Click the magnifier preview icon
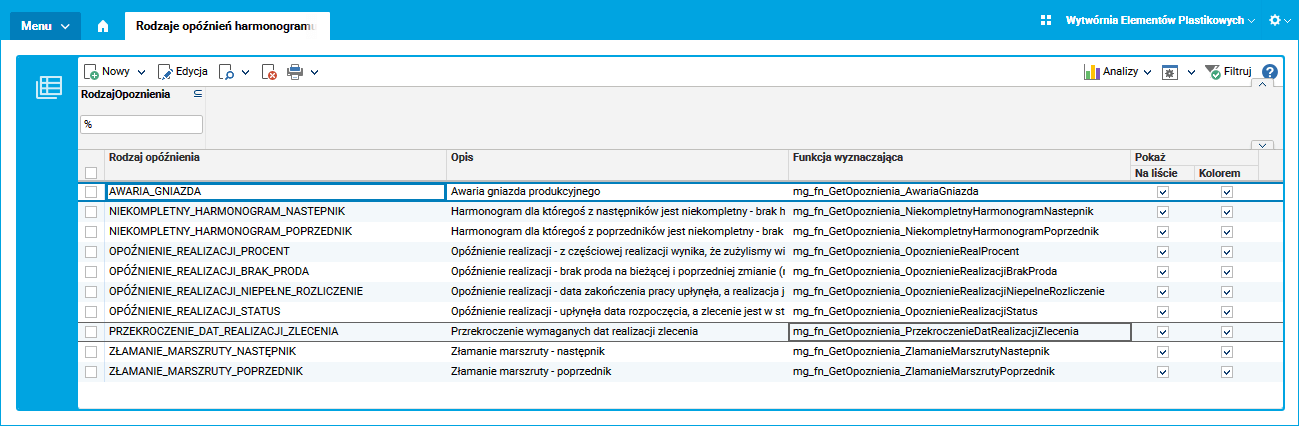This screenshot has width=1299, height=426. (227, 72)
